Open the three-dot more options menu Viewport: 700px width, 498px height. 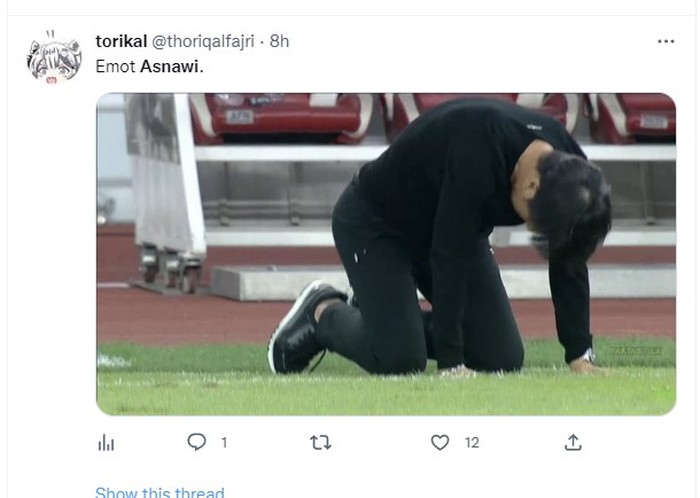[x=666, y=41]
